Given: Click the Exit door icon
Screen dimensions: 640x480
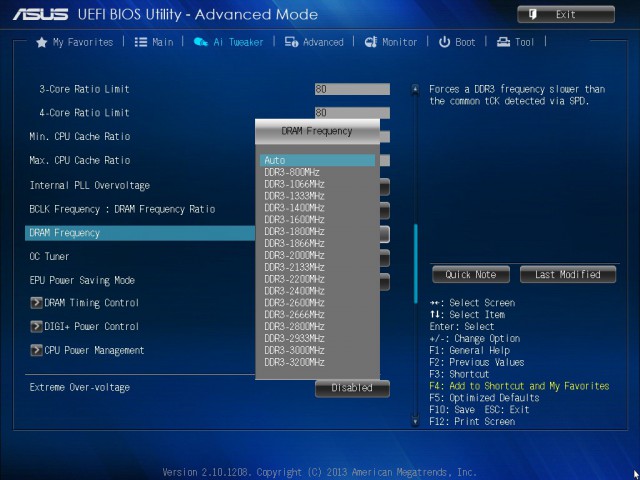Looking at the screenshot, I should pyautogui.click(x=533, y=15).
